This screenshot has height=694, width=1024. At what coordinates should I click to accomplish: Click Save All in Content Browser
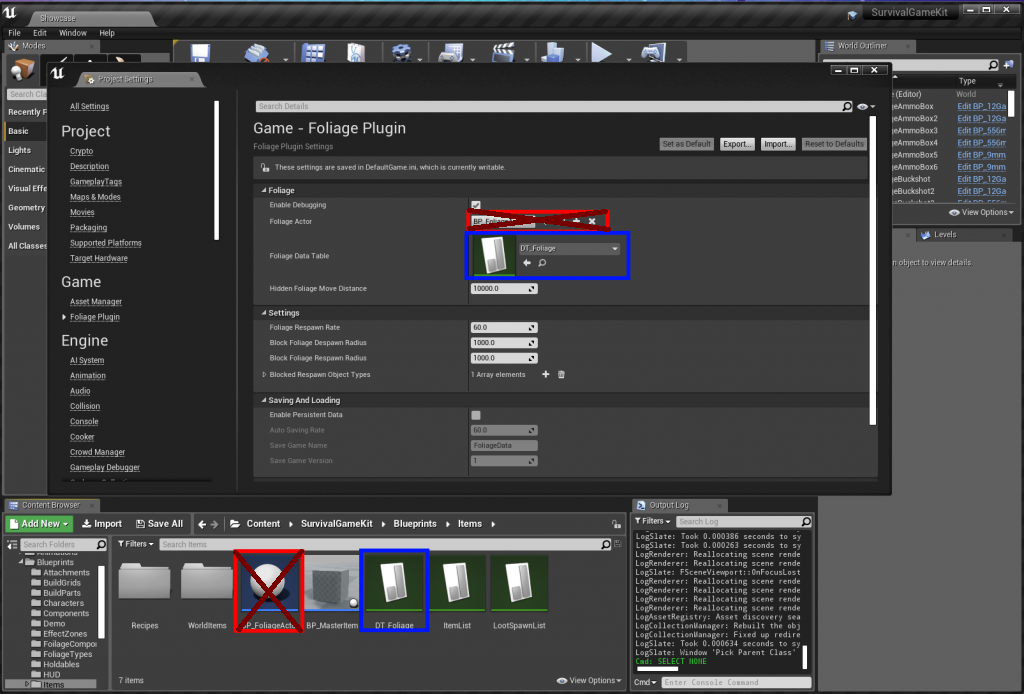pos(159,524)
